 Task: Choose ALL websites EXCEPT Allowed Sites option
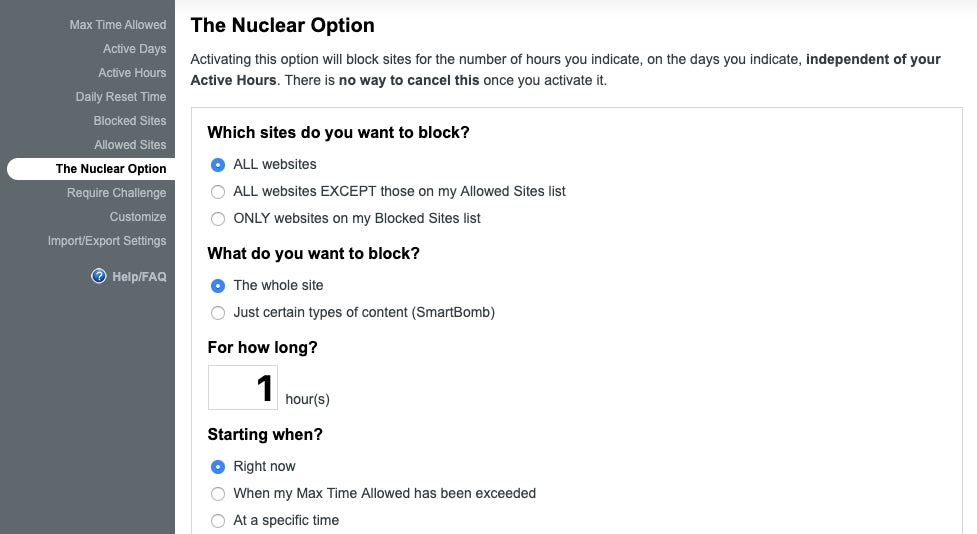(x=218, y=191)
